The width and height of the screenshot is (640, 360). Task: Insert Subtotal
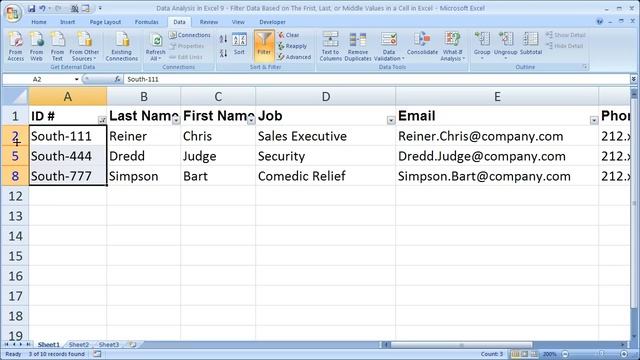[531, 44]
